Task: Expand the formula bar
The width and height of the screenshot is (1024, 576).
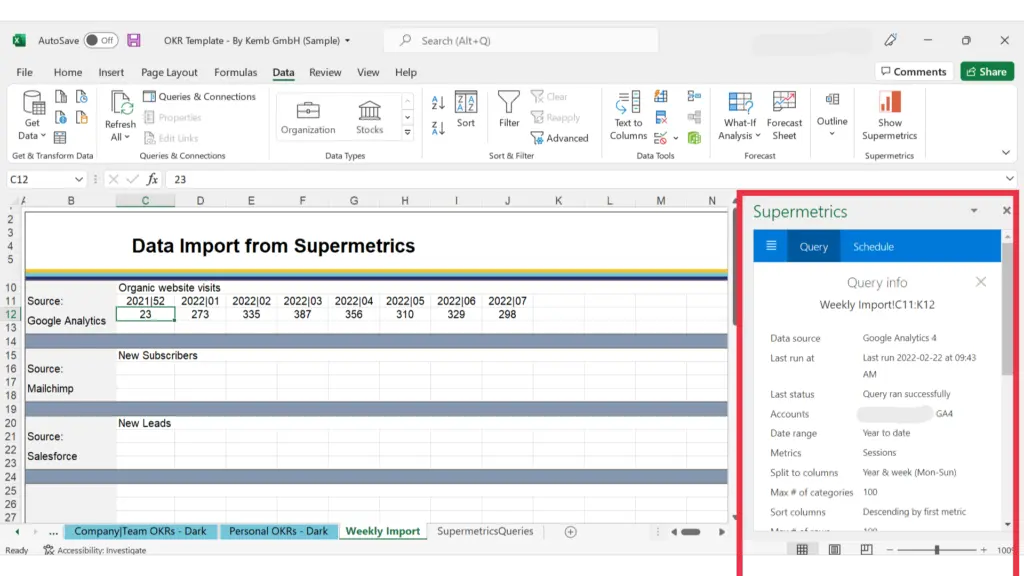Action: pos(1010,179)
